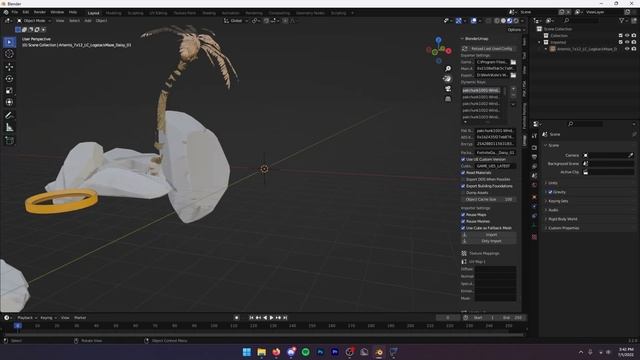The image size is (640, 360).
Task: Click eyedropper beside Camera field
Action: 631,155
